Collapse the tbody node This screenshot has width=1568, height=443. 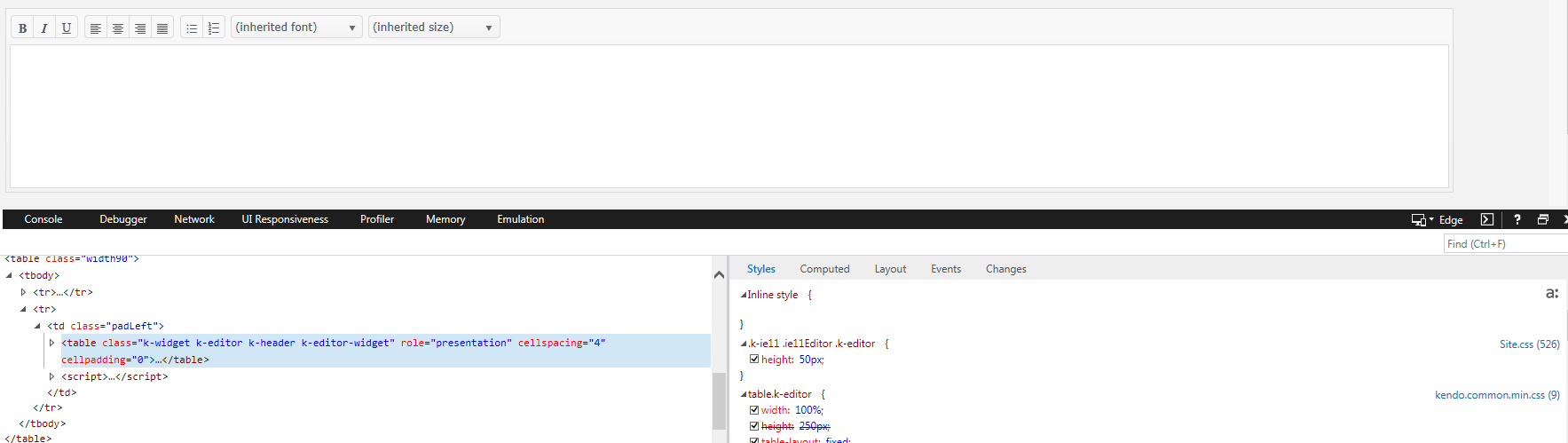click(9, 275)
